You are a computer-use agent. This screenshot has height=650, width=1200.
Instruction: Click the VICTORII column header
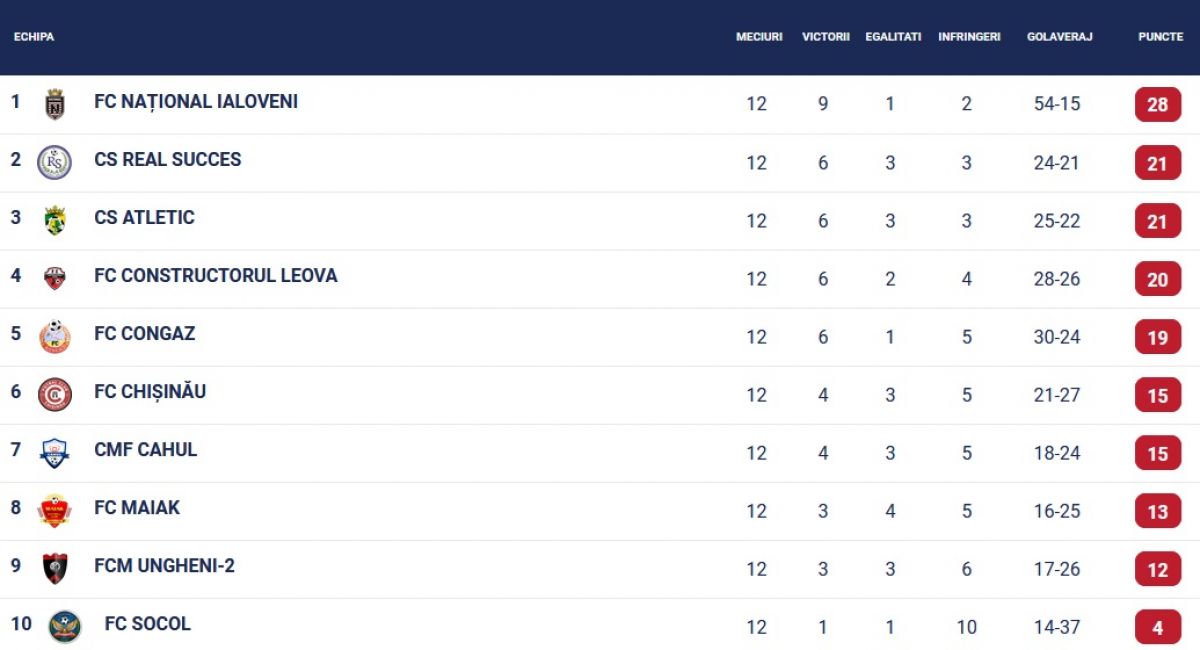pos(825,37)
